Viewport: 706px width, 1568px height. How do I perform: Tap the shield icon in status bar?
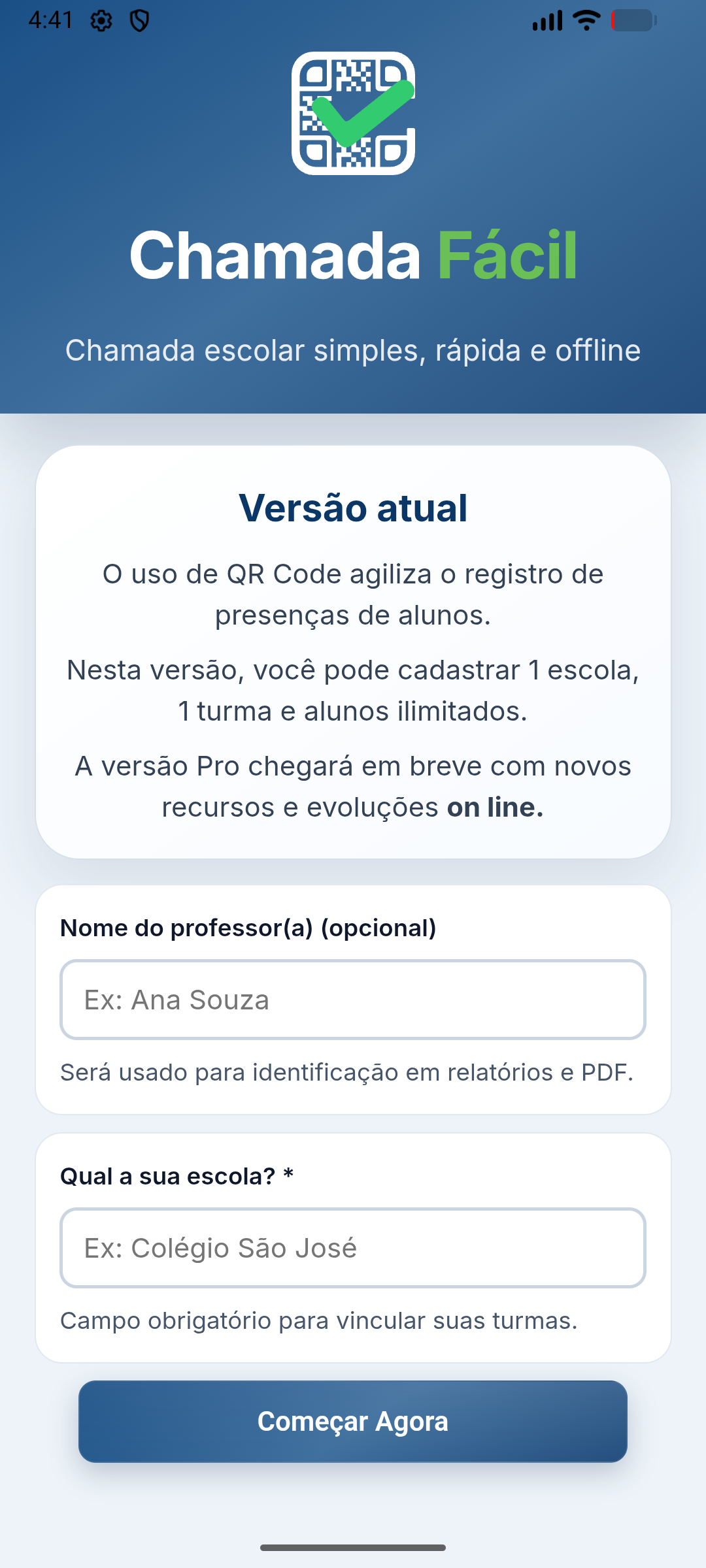[x=139, y=21]
